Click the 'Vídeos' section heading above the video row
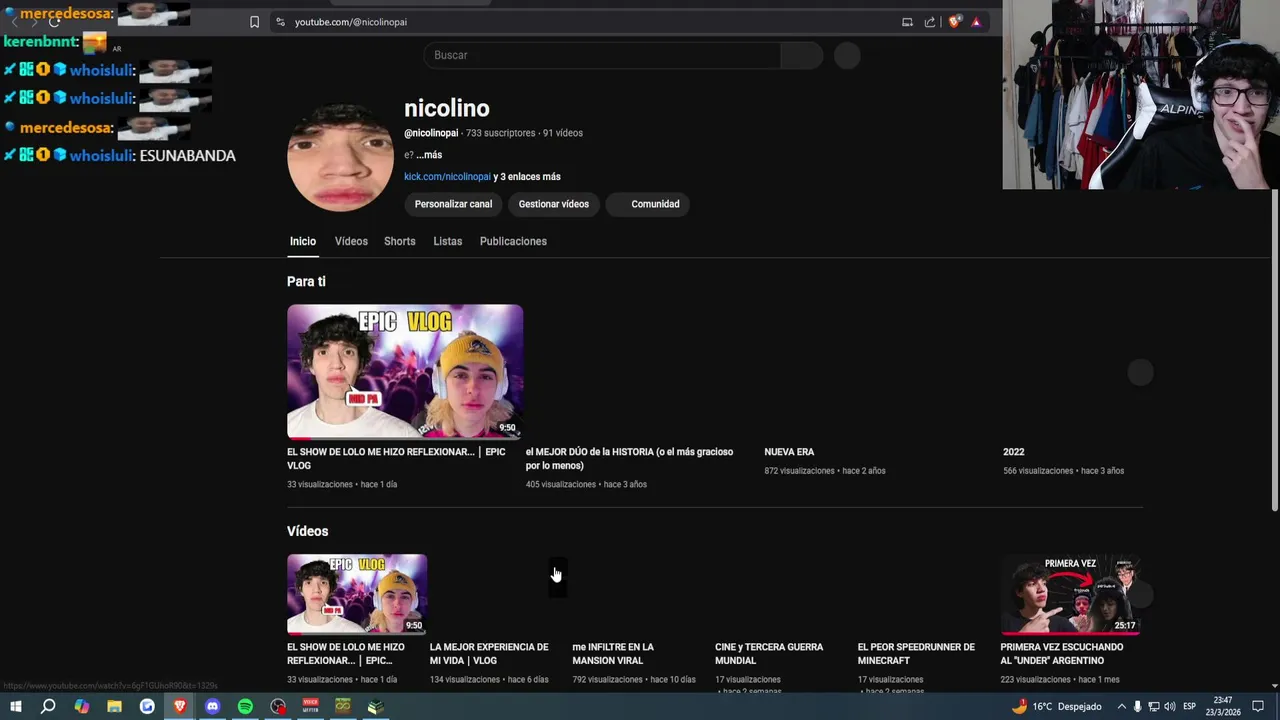 tap(307, 531)
